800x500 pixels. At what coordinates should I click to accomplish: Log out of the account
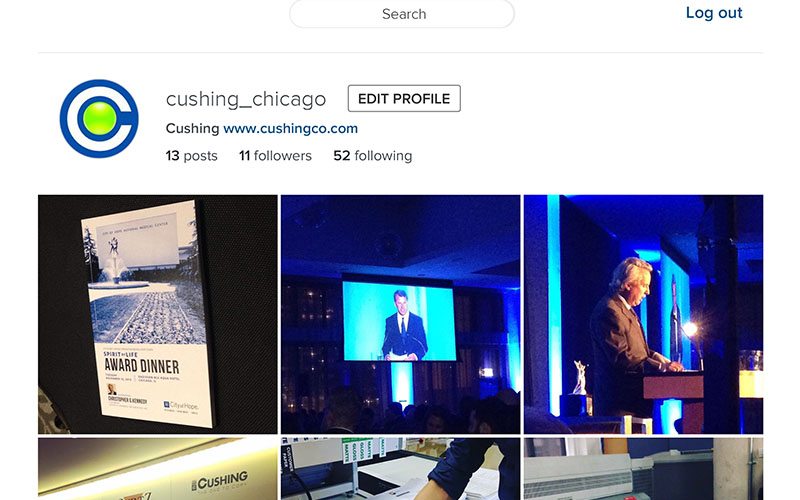pos(714,13)
